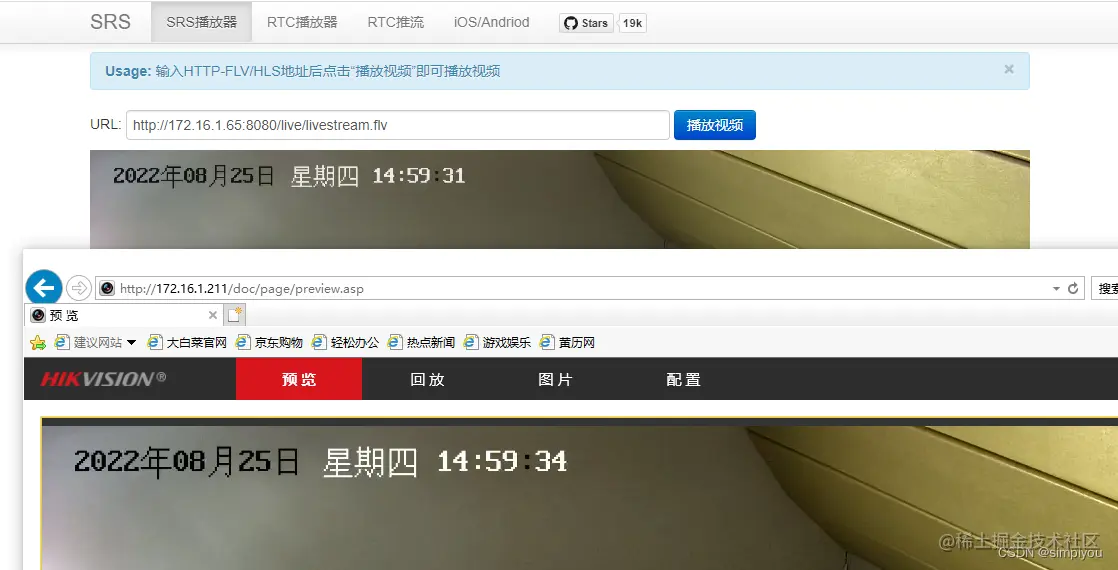Click the 播放视频 button
The height and width of the screenshot is (570, 1118).
pyautogui.click(x=714, y=125)
